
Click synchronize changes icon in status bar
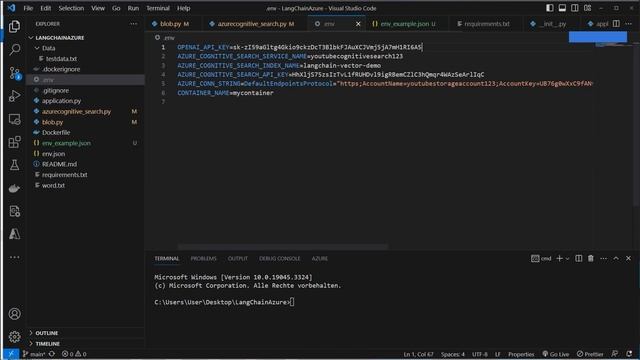click(x=52, y=354)
